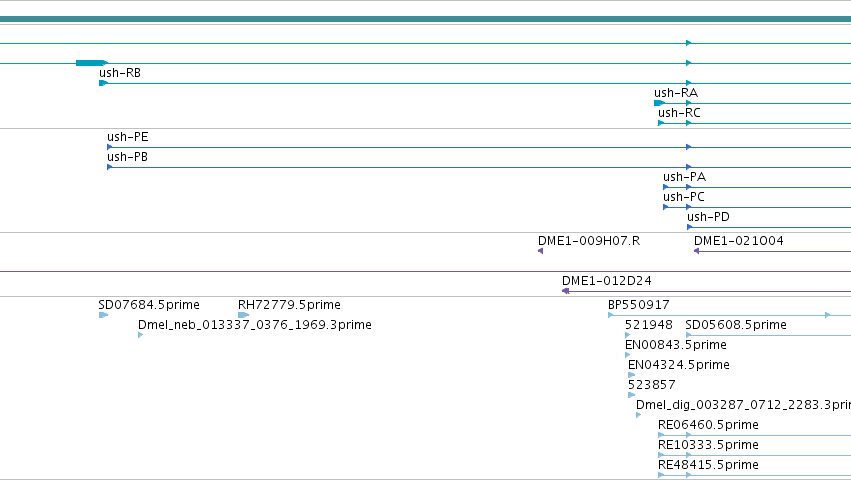The width and height of the screenshot is (851, 480).
Task: Select the ush-PB protein label
Action: tap(128, 157)
